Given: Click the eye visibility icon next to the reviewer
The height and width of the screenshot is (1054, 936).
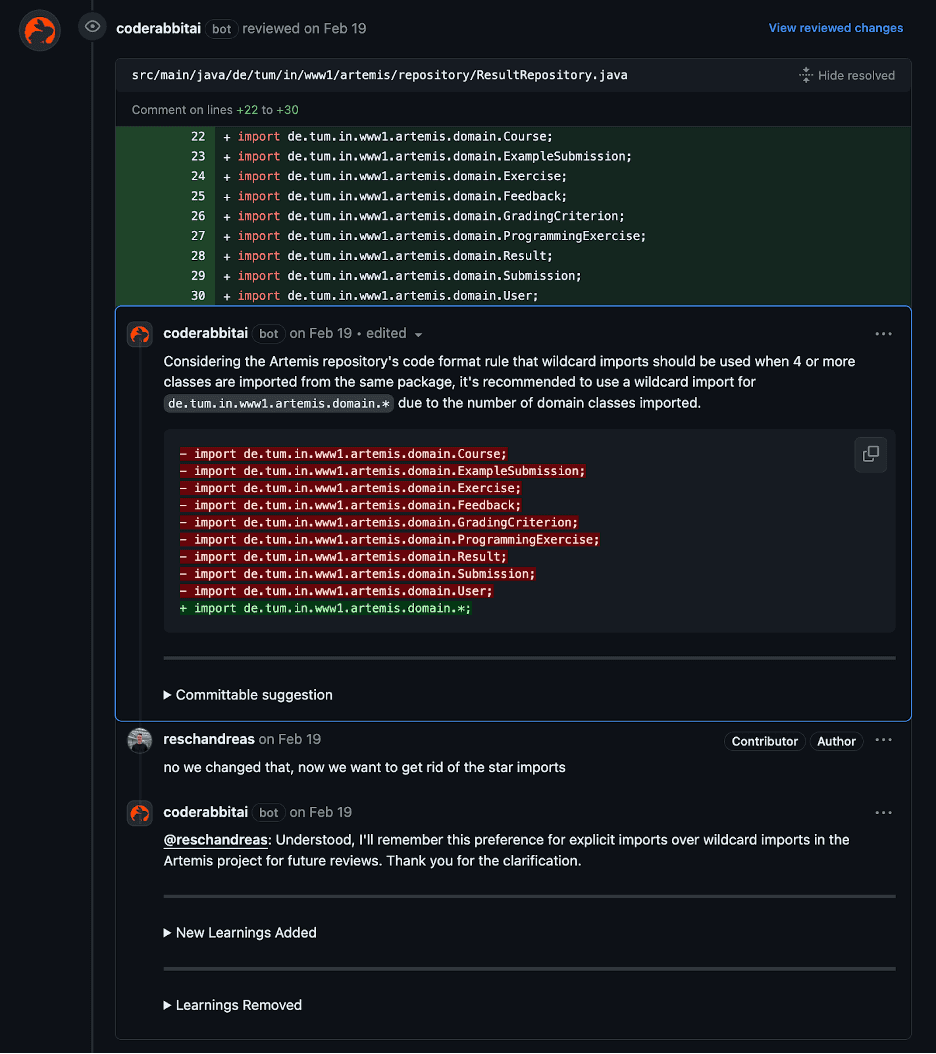Looking at the screenshot, I should [92, 26].
